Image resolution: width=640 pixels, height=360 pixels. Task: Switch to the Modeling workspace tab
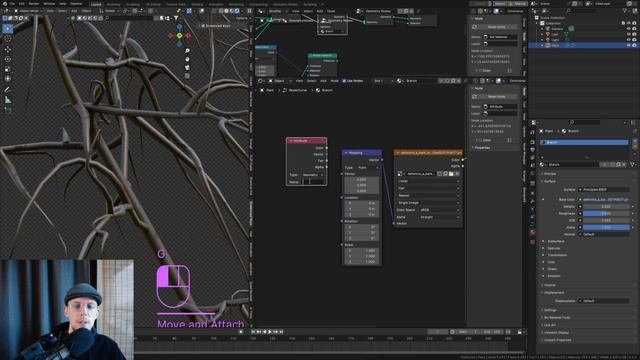click(x=113, y=4)
